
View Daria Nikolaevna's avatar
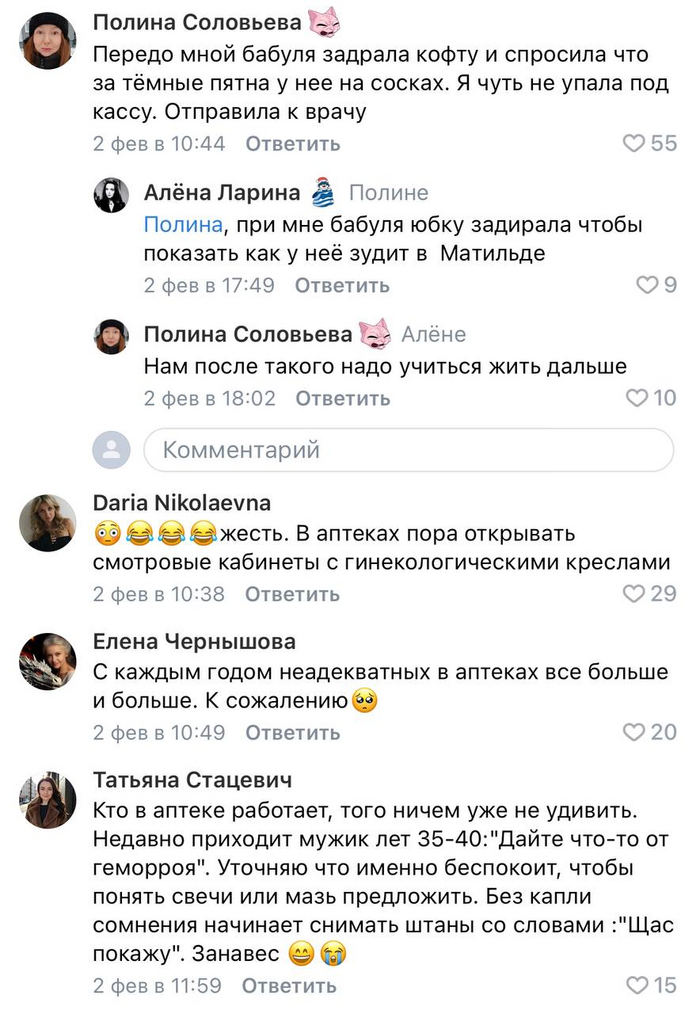coord(47,522)
